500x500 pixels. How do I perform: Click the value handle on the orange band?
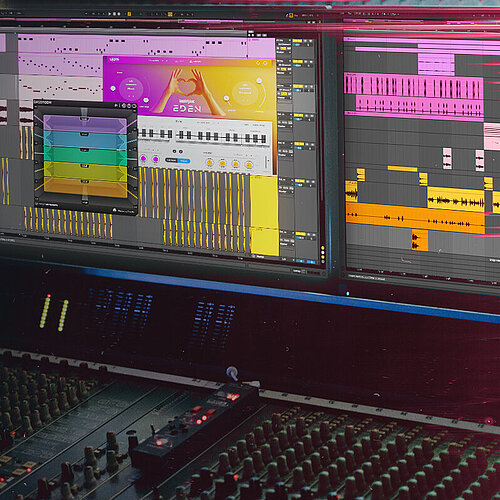tap(85, 182)
